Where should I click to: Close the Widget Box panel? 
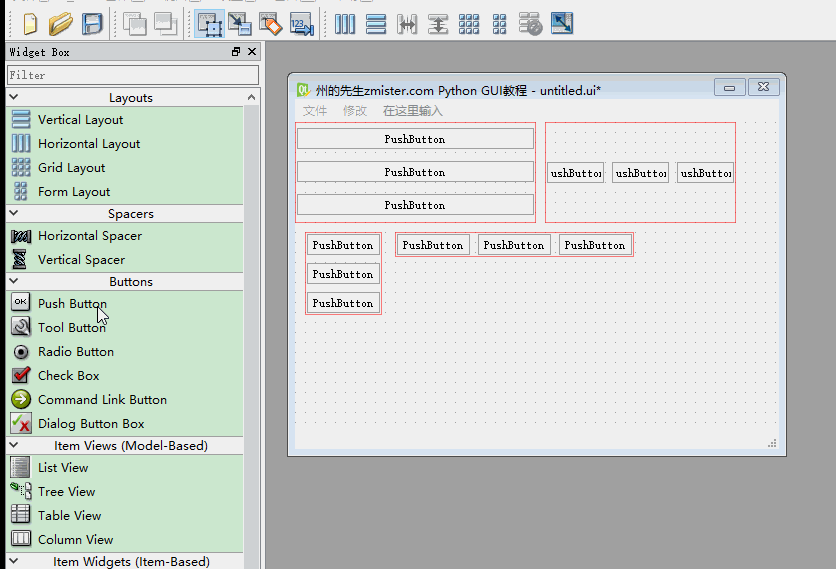pyautogui.click(x=252, y=52)
